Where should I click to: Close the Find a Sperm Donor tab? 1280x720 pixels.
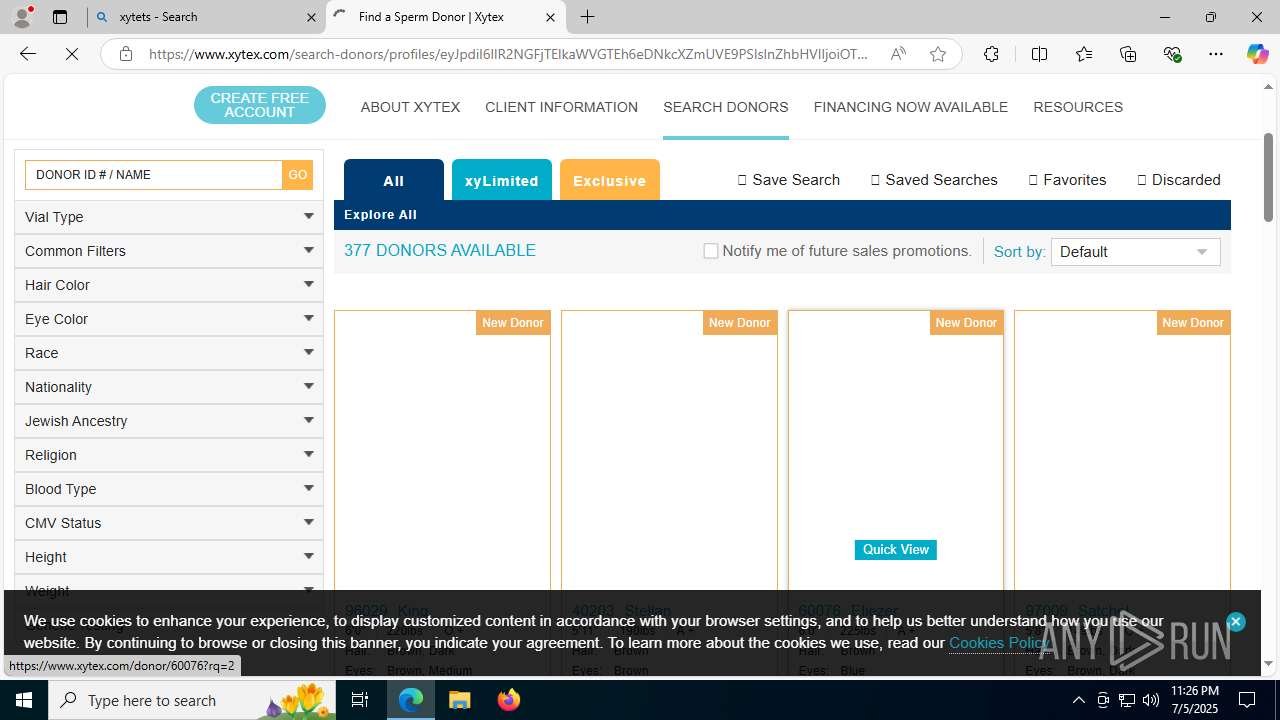pos(550,17)
